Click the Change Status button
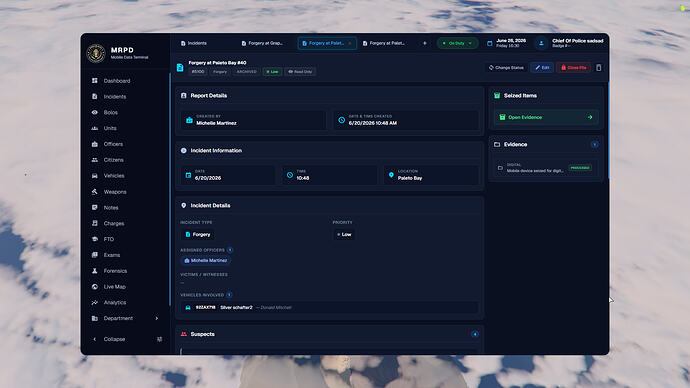This screenshot has height=388, width=690. tap(506, 68)
